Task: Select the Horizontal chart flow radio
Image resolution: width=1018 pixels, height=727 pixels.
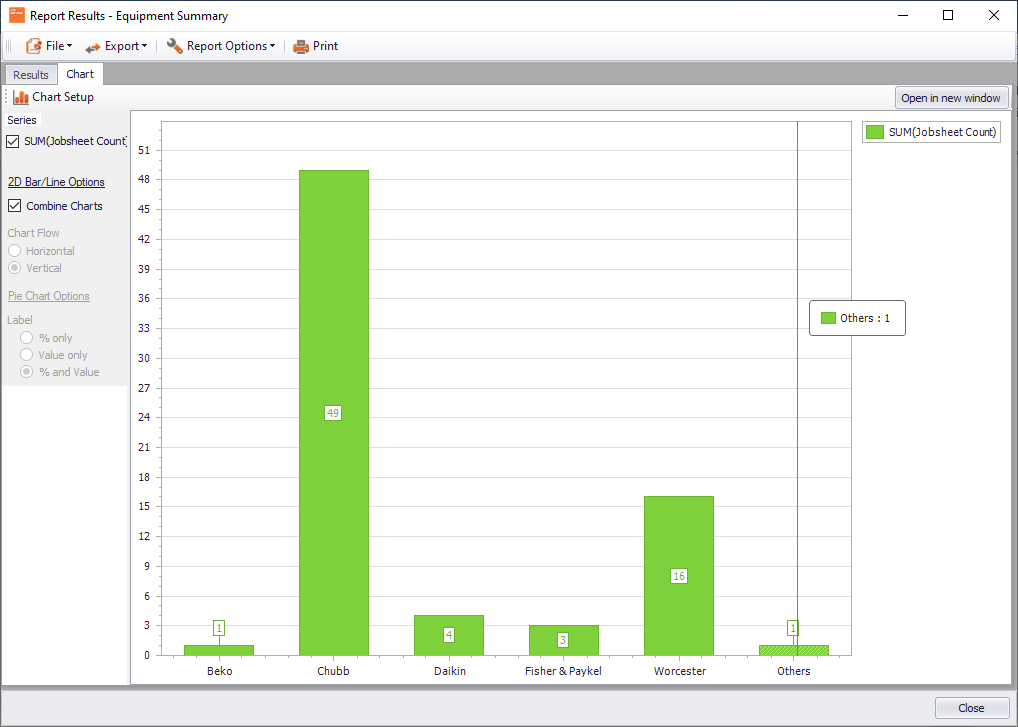Action: pos(14,251)
